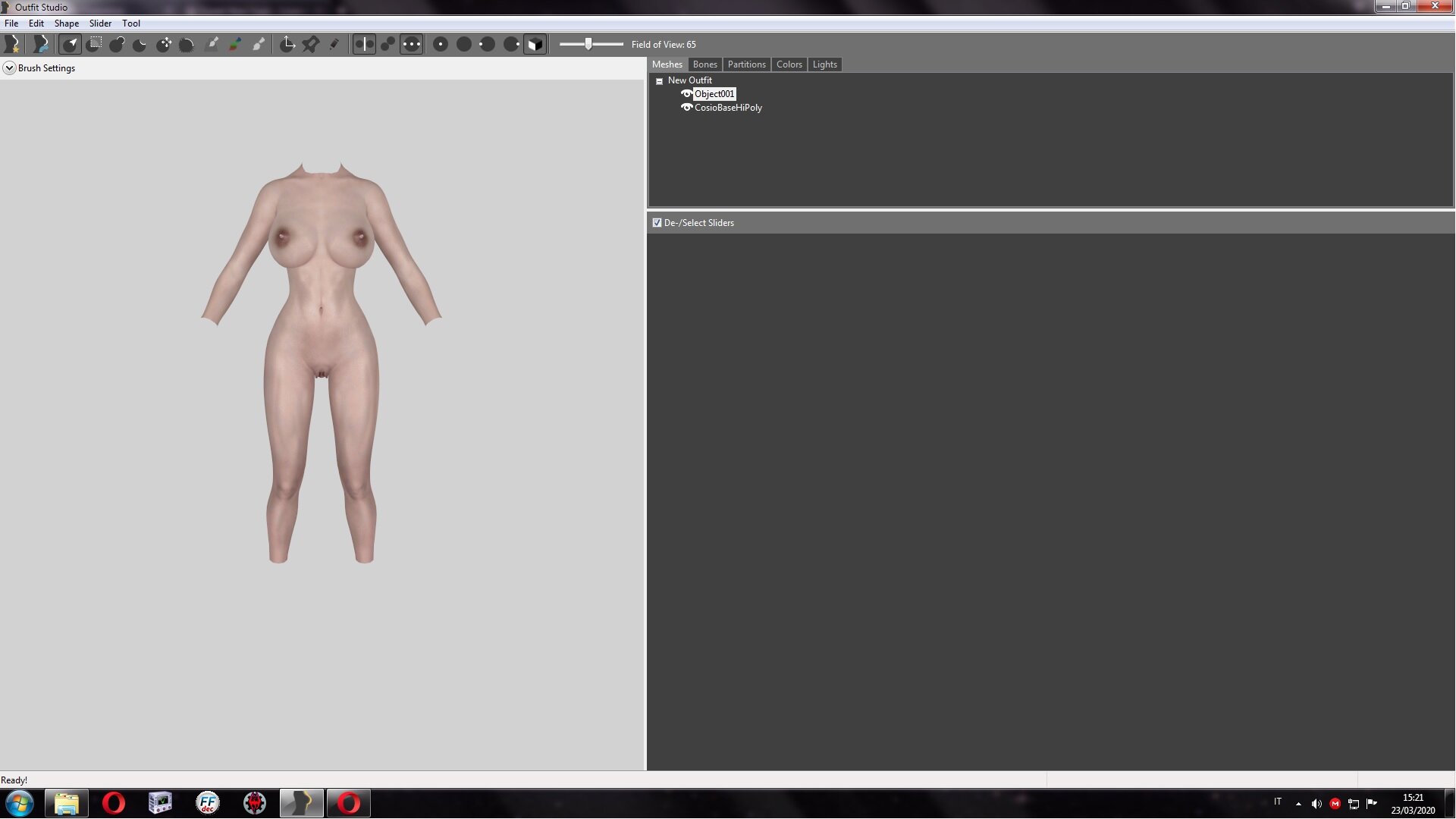
Task: Open the Tool menu
Action: coord(131,24)
